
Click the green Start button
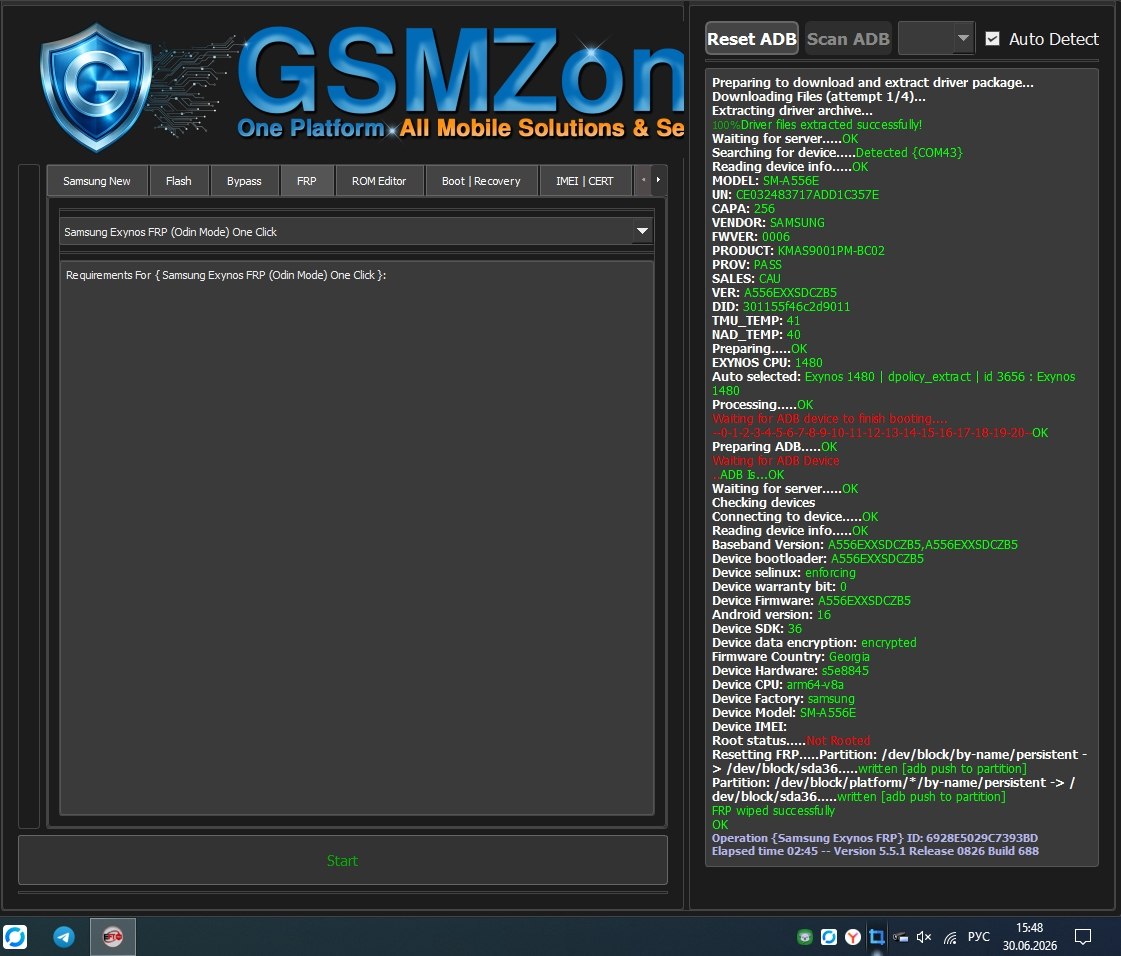[x=342, y=860]
